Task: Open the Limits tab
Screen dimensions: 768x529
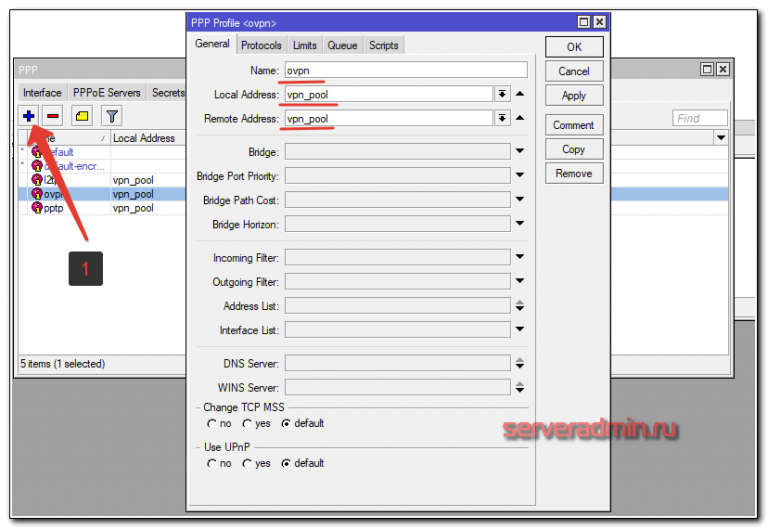Action: [x=305, y=45]
